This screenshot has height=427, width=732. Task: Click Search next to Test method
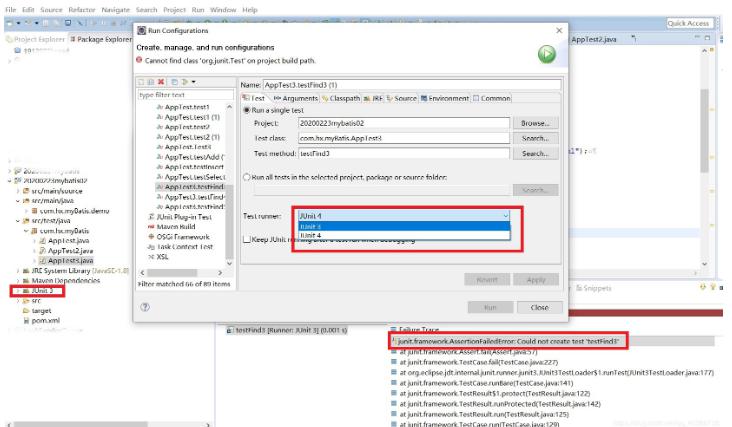(535, 154)
